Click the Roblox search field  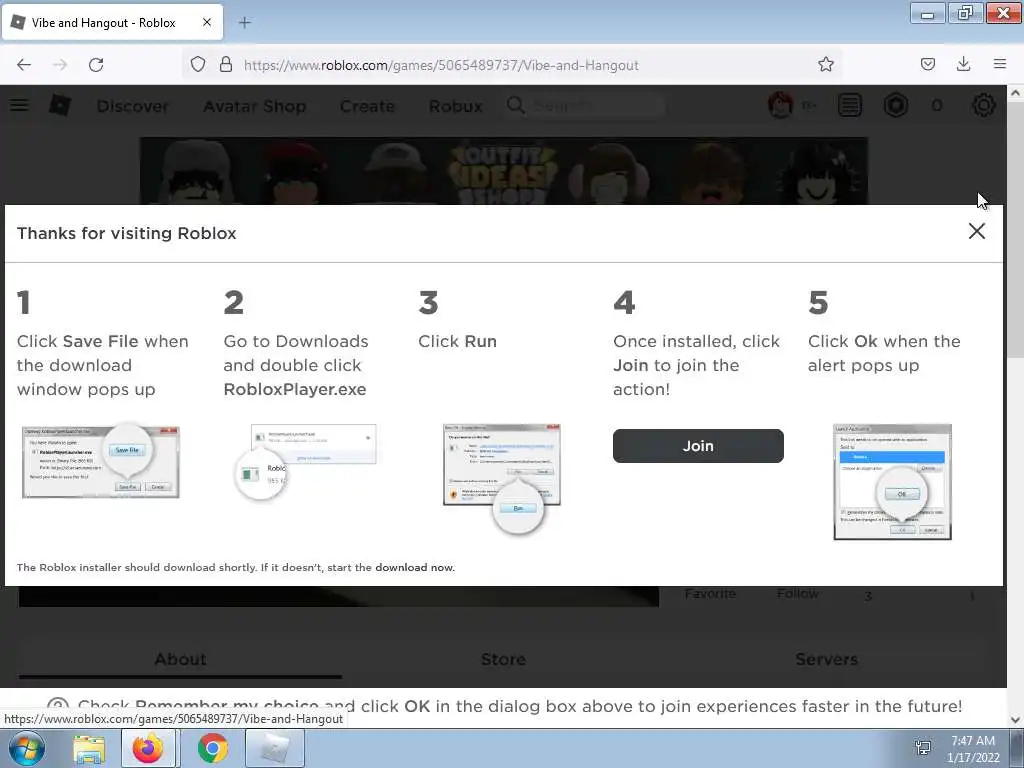tap(585, 105)
